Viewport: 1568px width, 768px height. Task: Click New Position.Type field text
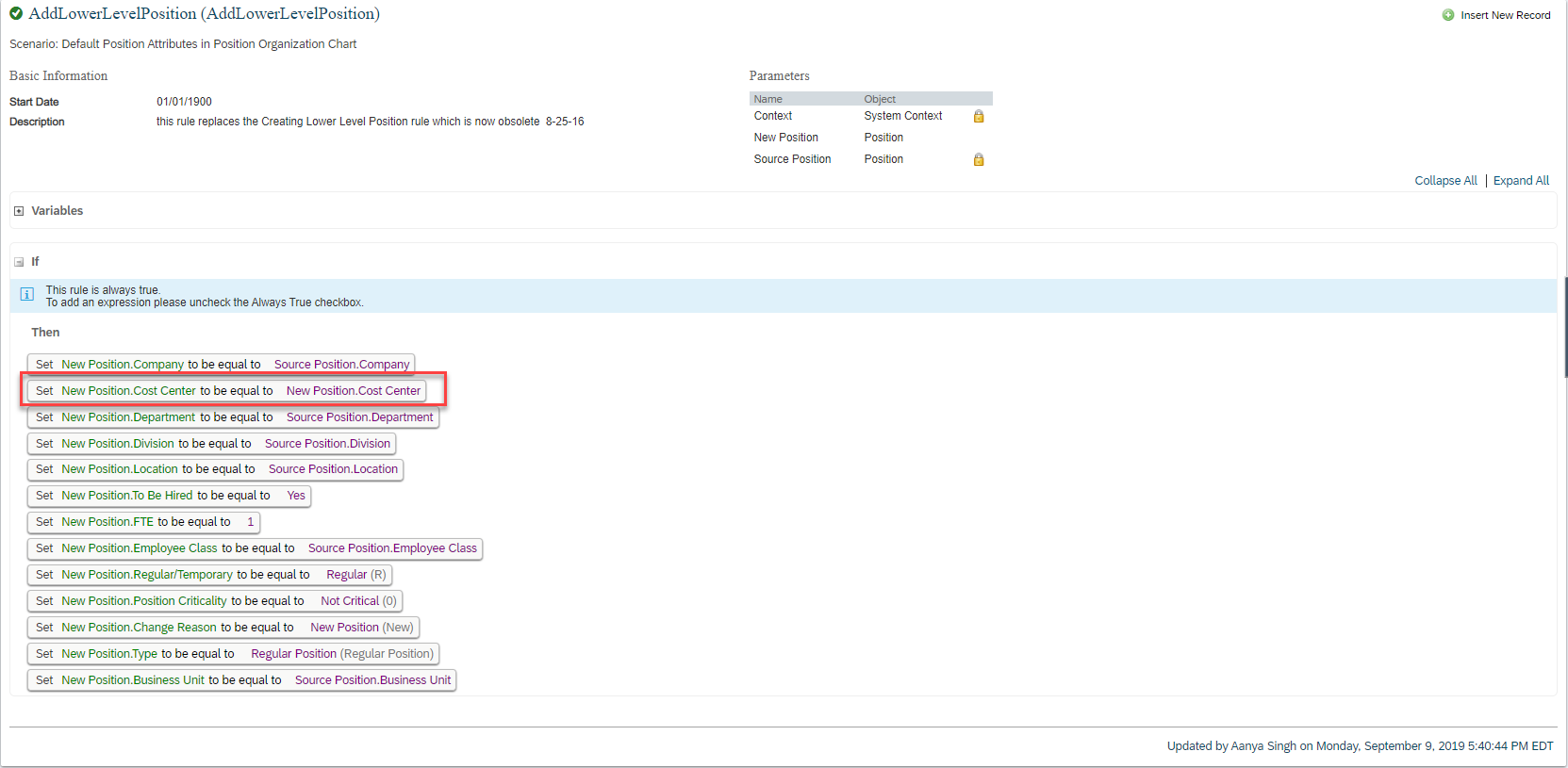109,654
